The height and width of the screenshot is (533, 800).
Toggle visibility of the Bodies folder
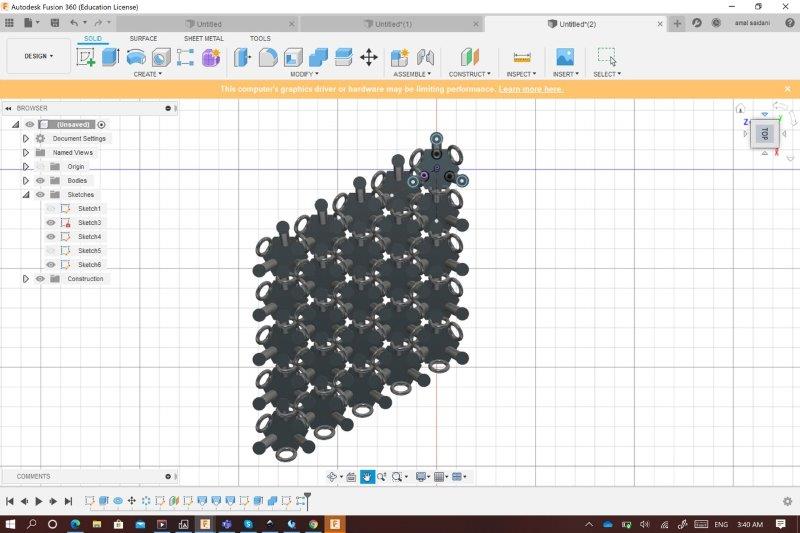pos(40,181)
